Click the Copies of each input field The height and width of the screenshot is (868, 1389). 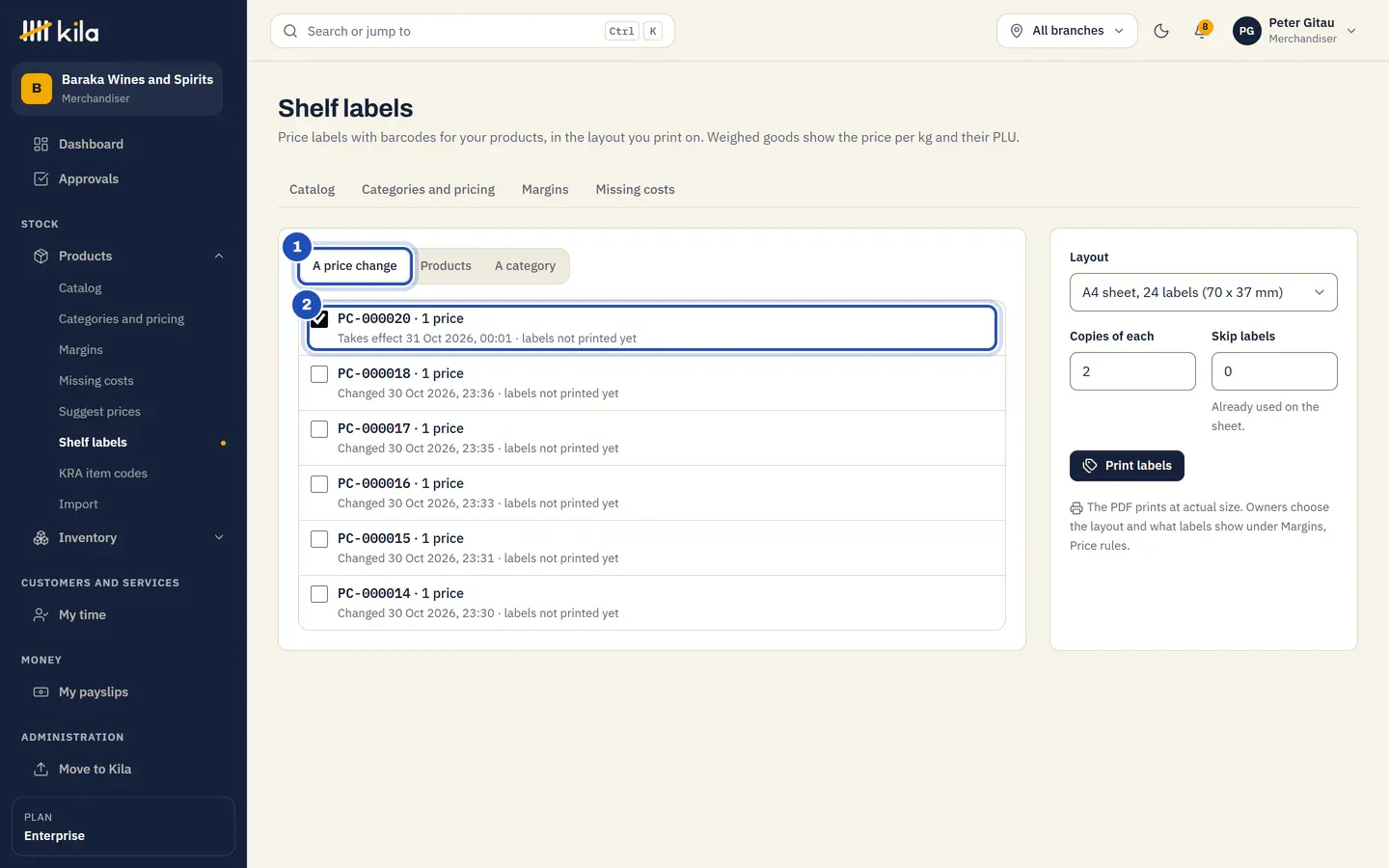(1132, 371)
